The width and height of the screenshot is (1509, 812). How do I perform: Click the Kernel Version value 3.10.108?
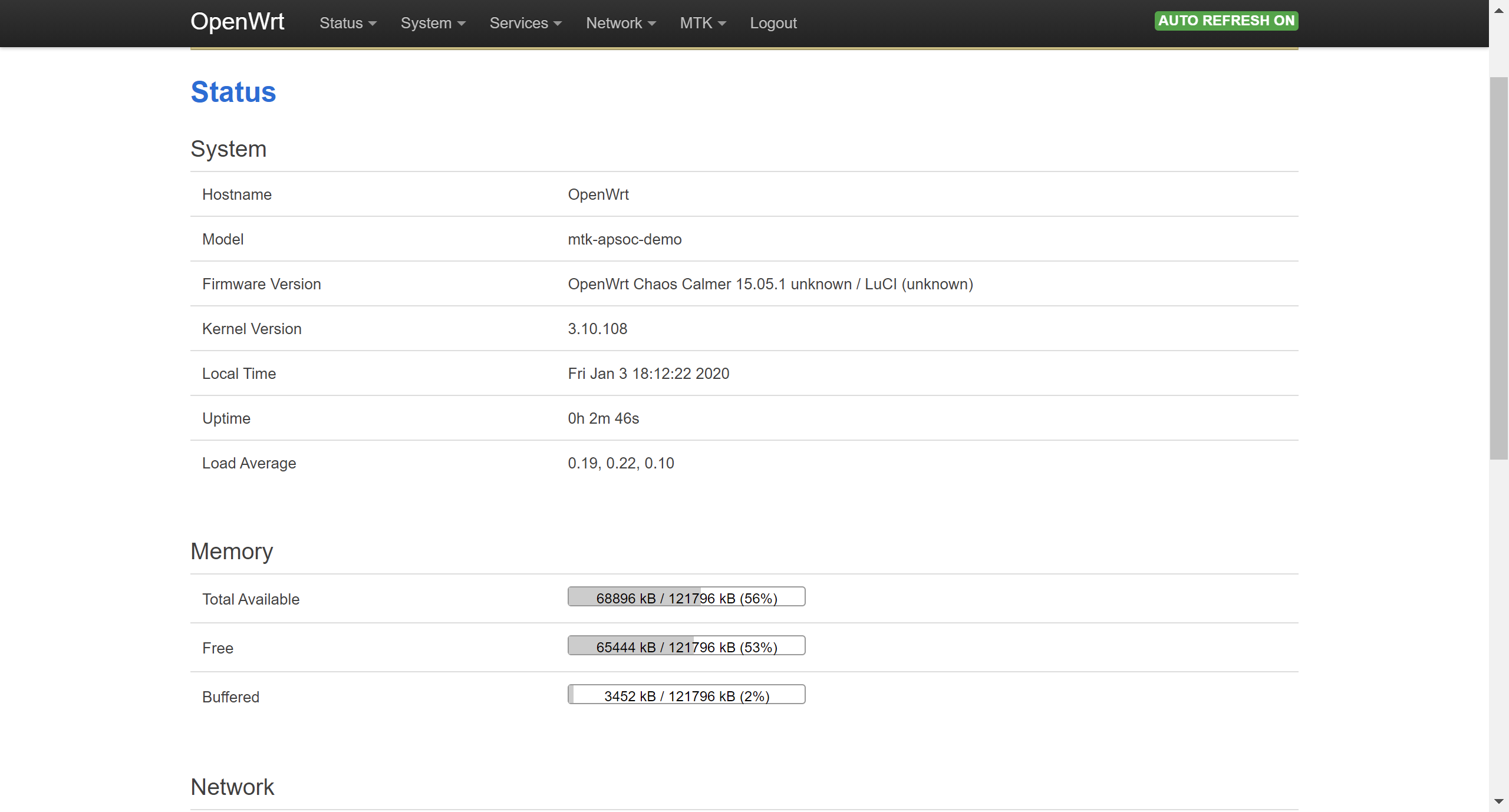click(597, 329)
